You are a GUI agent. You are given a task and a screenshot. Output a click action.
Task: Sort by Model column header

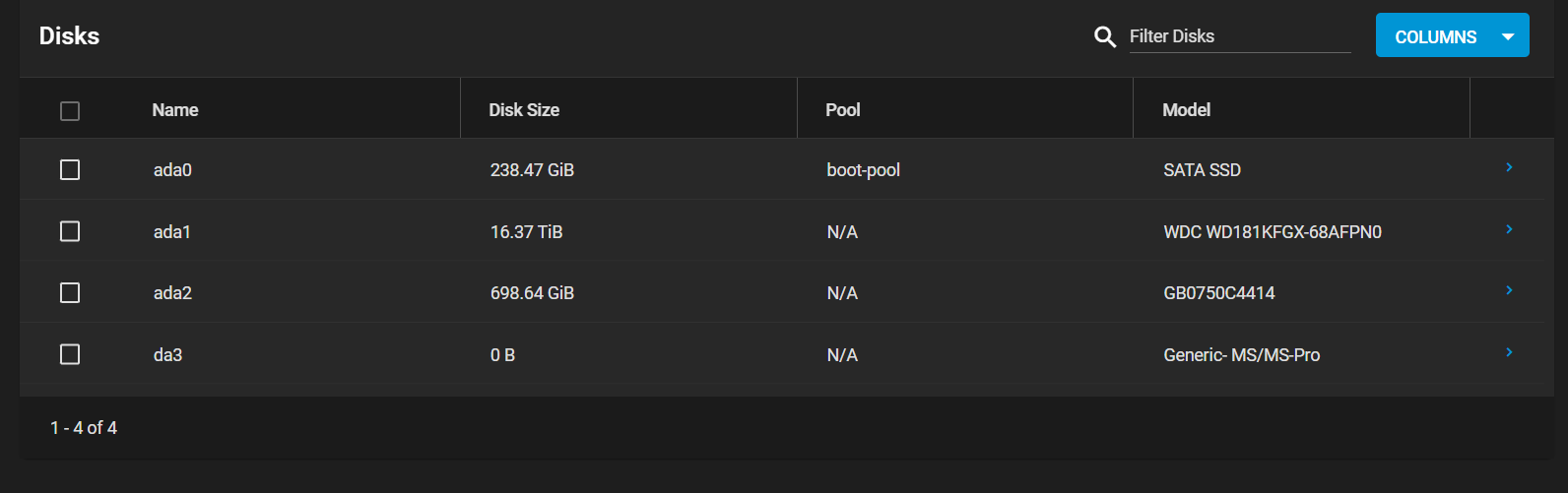pos(1186,110)
